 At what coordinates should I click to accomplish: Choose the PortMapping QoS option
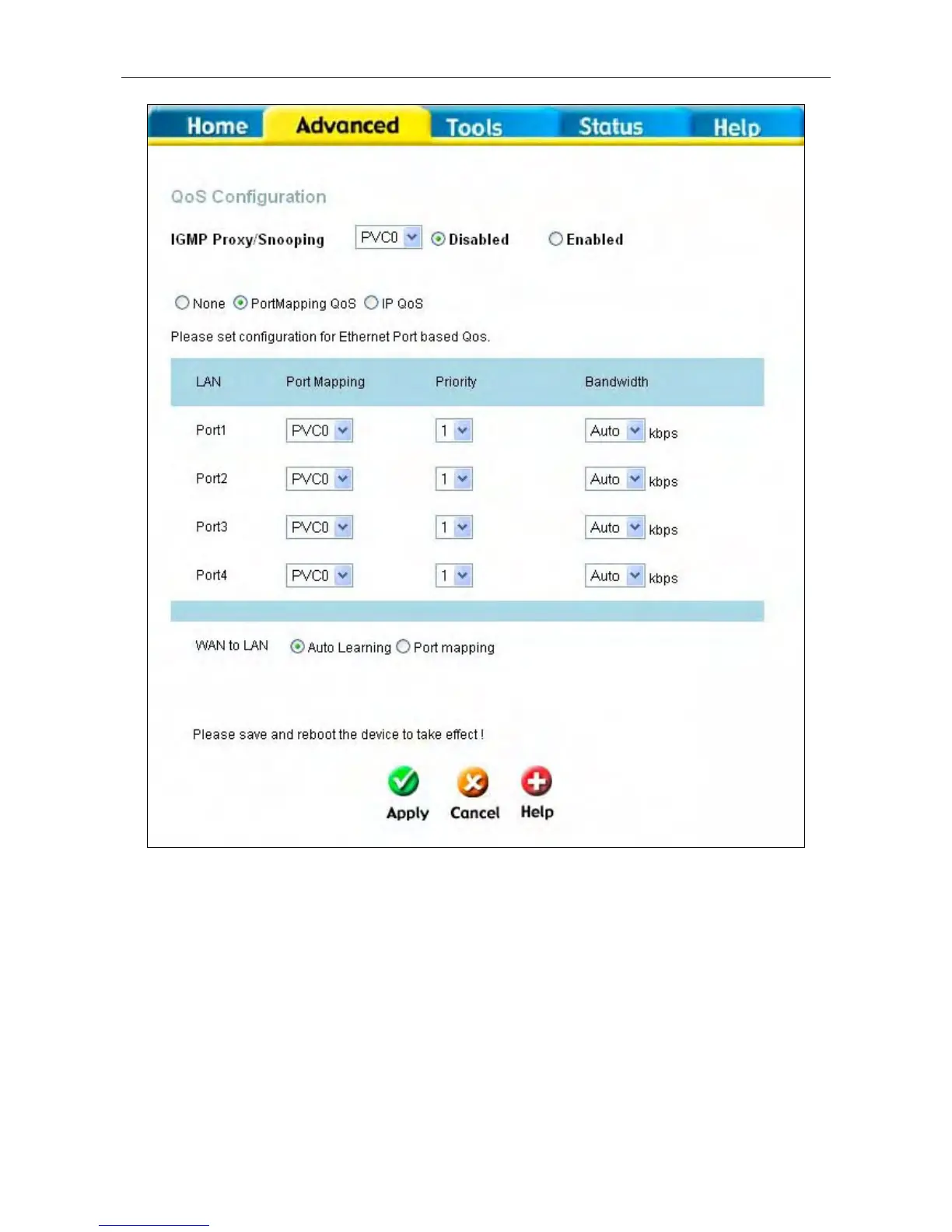[240, 303]
